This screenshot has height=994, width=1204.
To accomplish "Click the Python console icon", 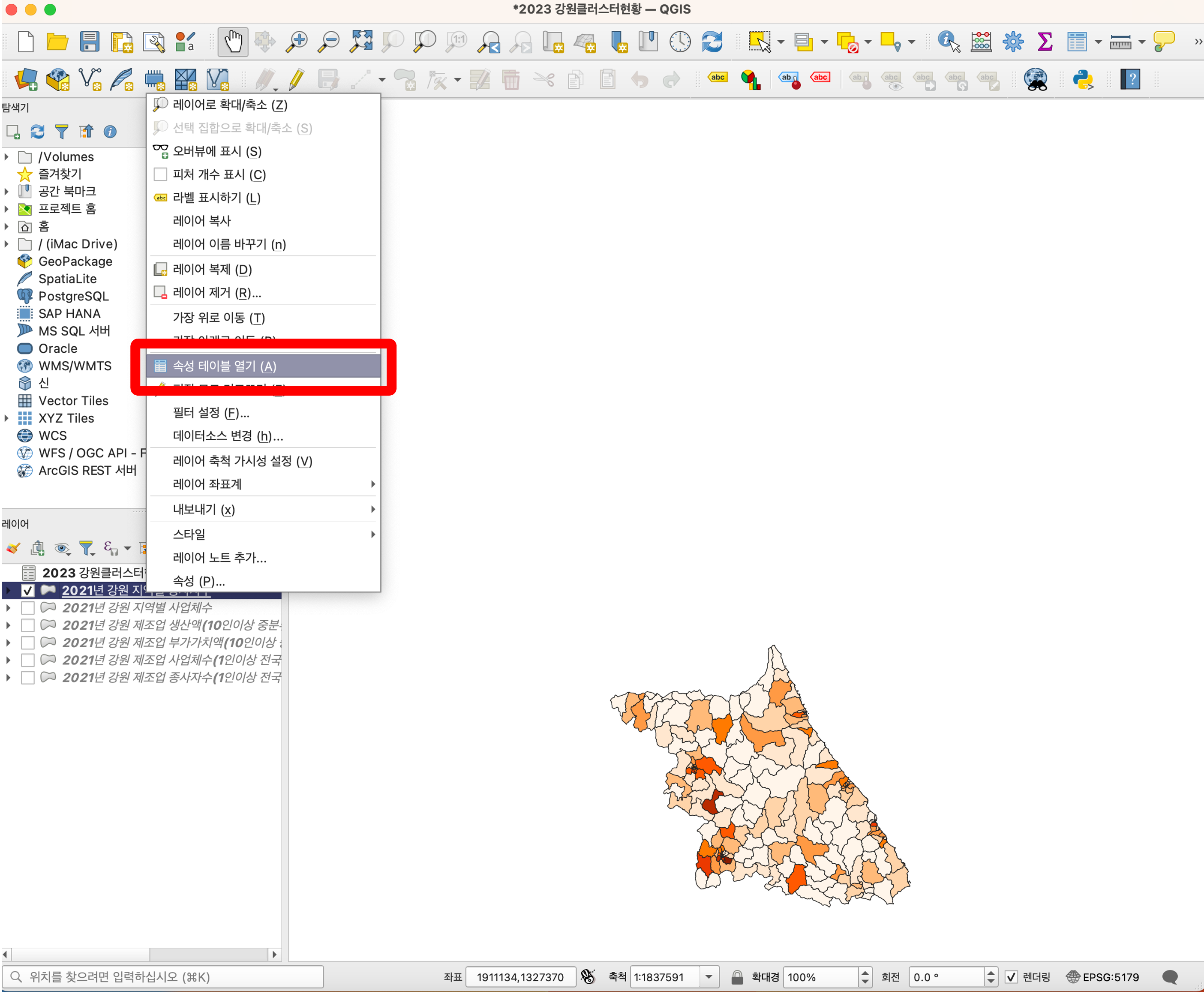I will (x=1082, y=79).
